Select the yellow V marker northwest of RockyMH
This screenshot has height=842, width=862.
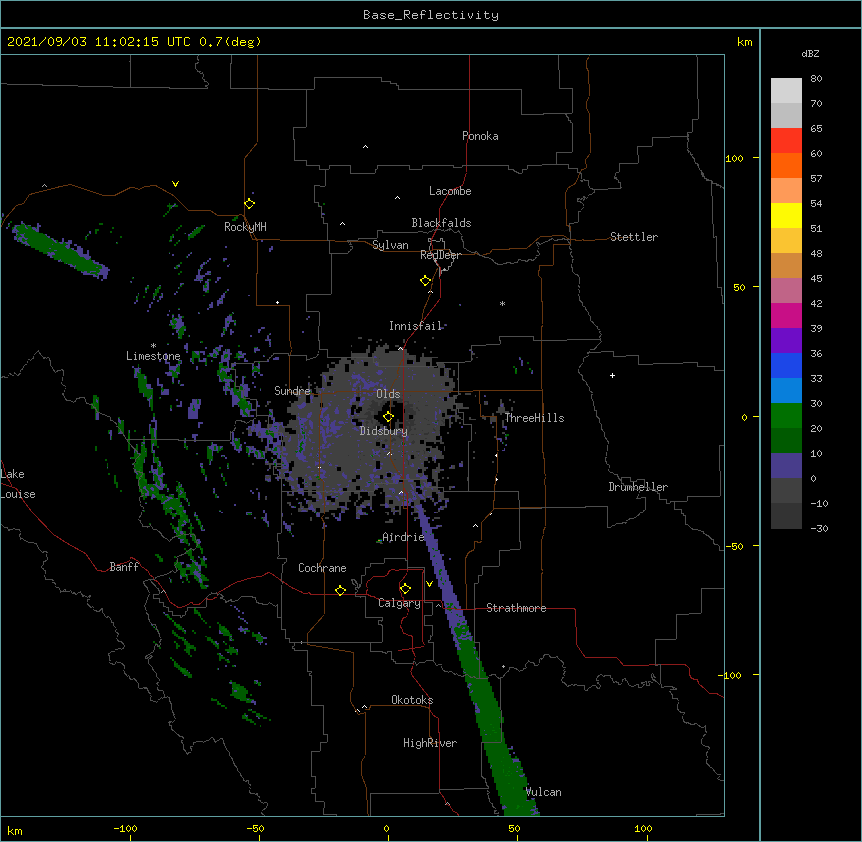pyautogui.click(x=175, y=184)
